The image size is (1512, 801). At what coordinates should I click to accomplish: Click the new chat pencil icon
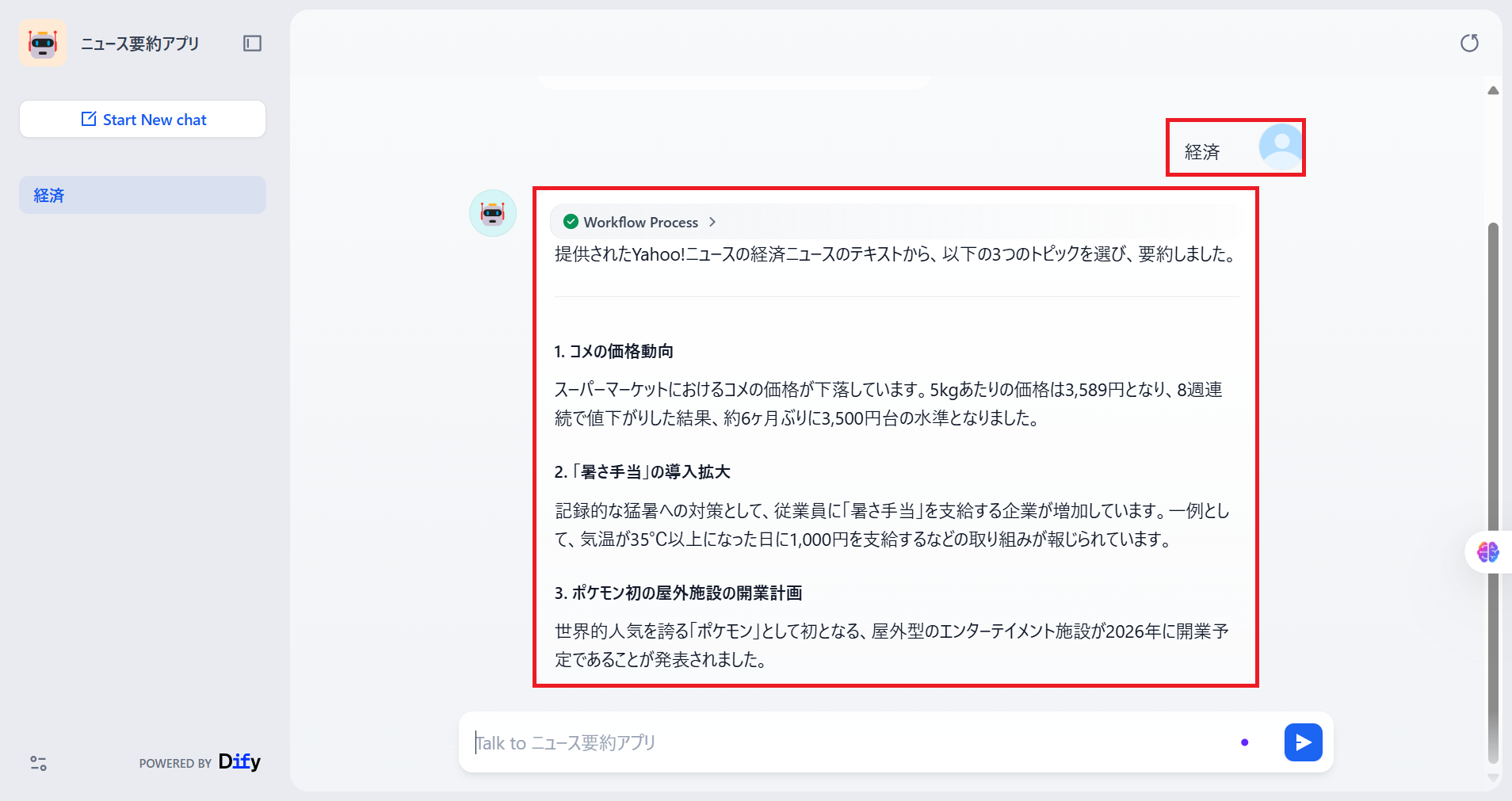(88, 118)
